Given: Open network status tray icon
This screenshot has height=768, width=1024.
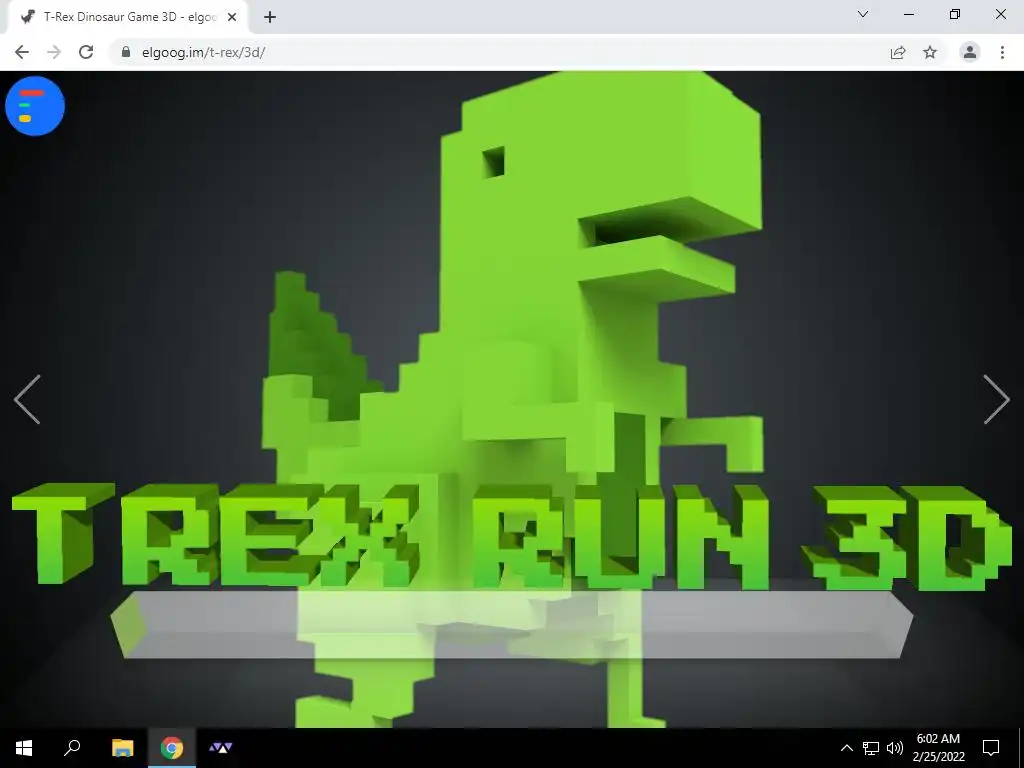Looking at the screenshot, I should click(871, 748).
